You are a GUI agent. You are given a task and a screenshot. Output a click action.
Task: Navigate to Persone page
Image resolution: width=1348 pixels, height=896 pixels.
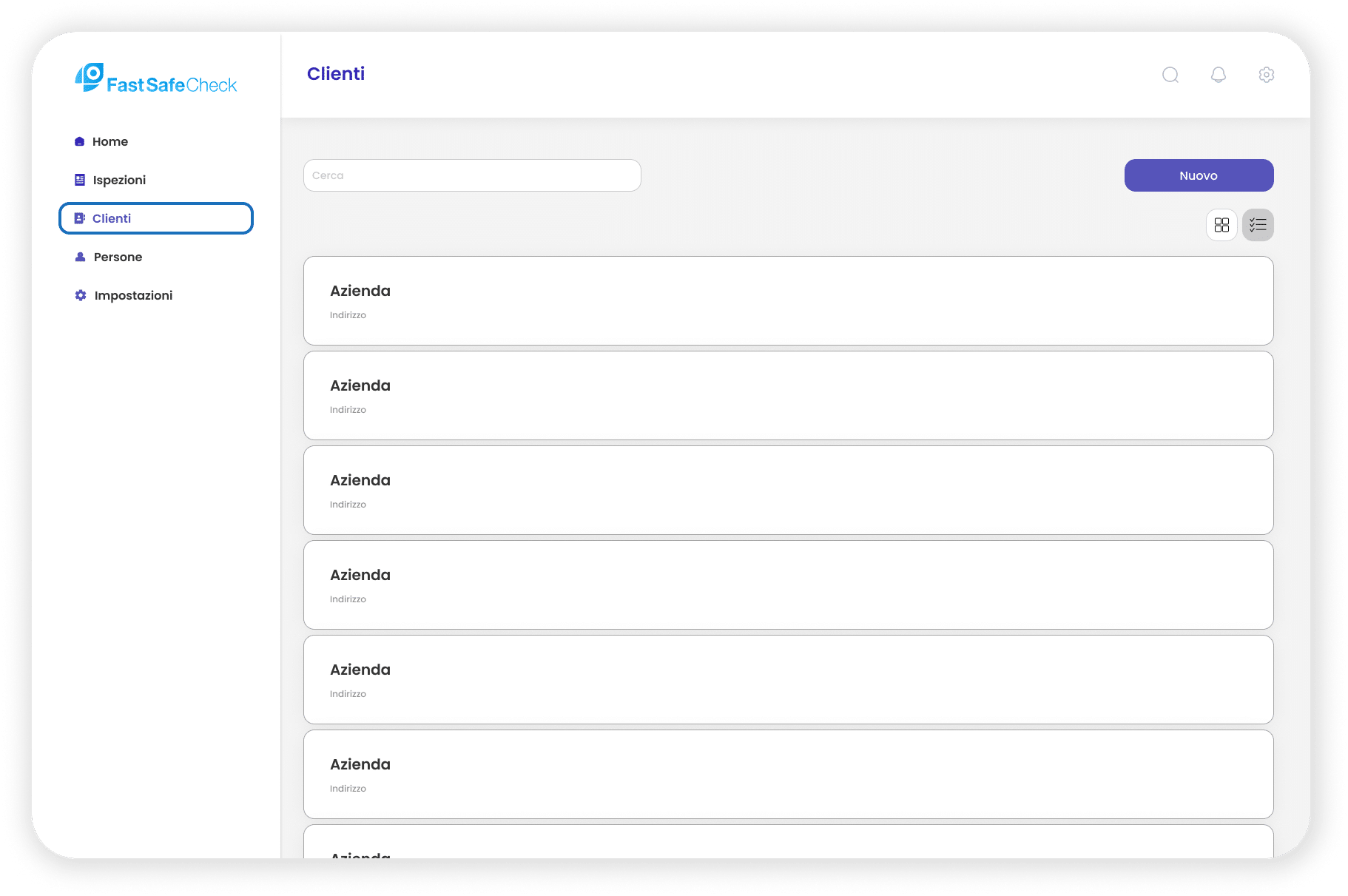(x=118, y=257)
